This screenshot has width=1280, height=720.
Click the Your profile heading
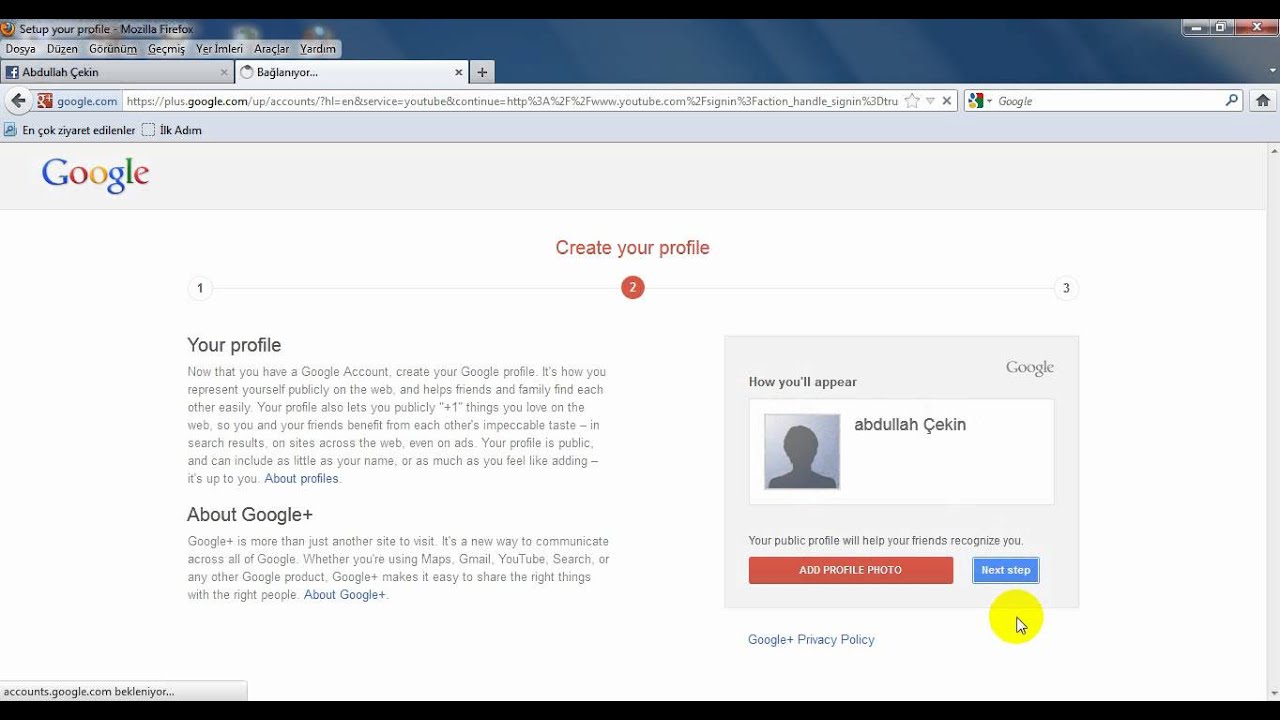coord(234,345)
